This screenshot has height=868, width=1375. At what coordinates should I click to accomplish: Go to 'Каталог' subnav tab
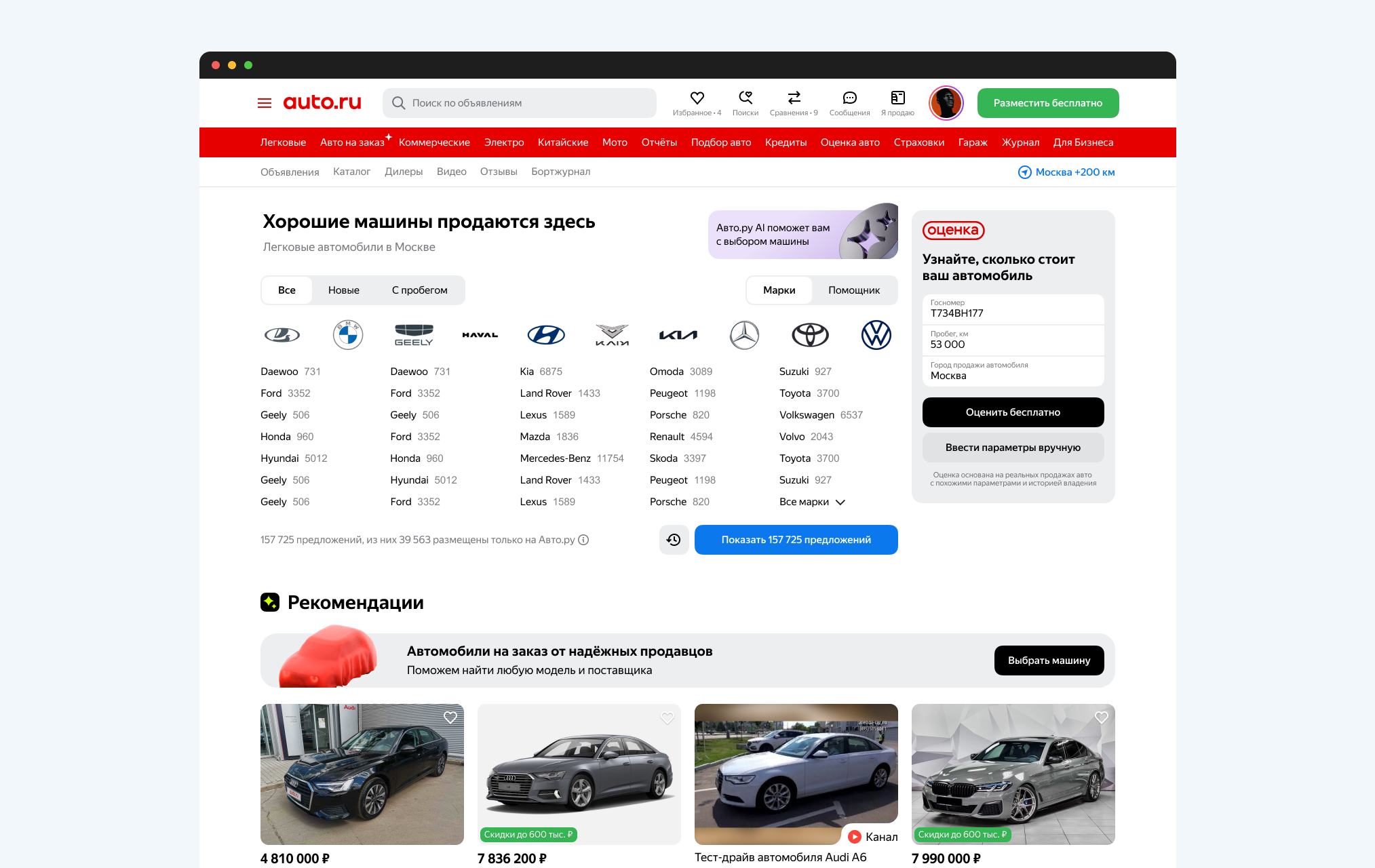point(351,172)
